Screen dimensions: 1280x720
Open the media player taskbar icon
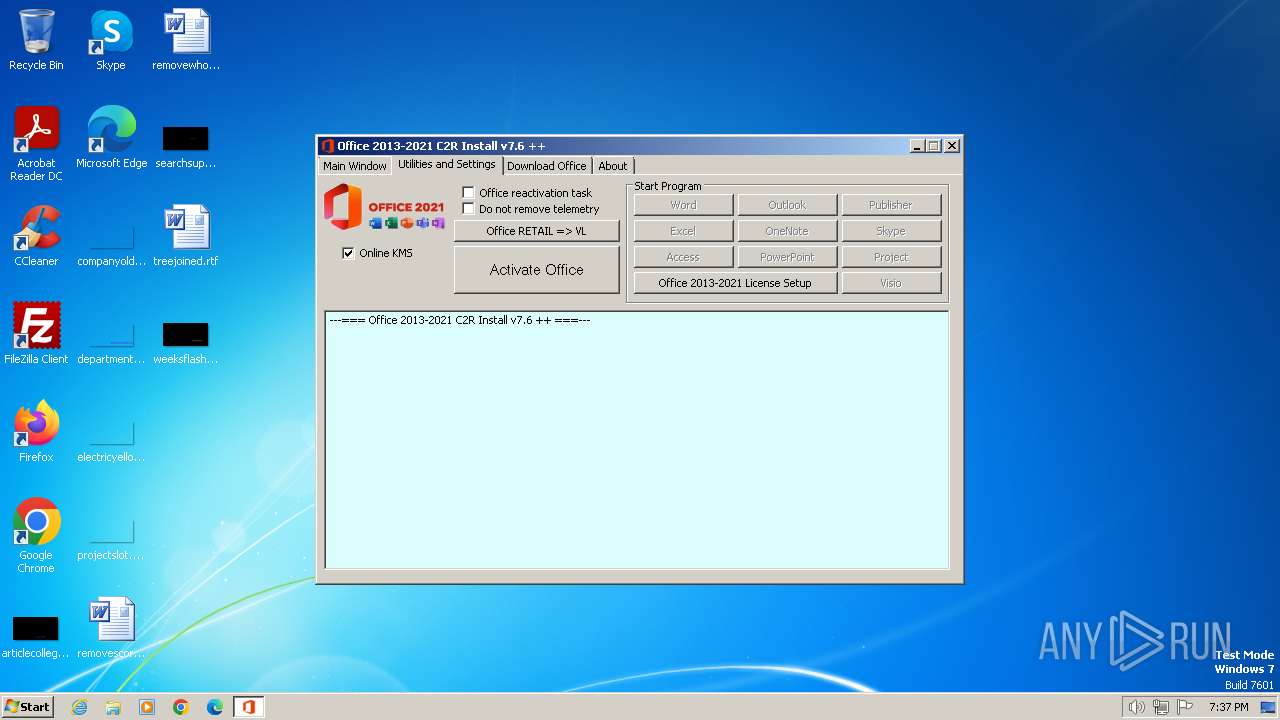147,707
